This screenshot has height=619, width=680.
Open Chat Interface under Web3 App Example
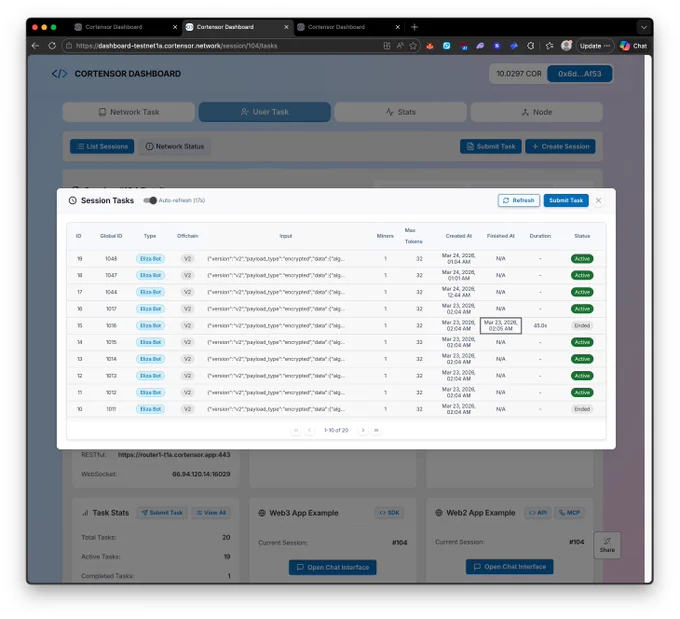tap(333, 567)
